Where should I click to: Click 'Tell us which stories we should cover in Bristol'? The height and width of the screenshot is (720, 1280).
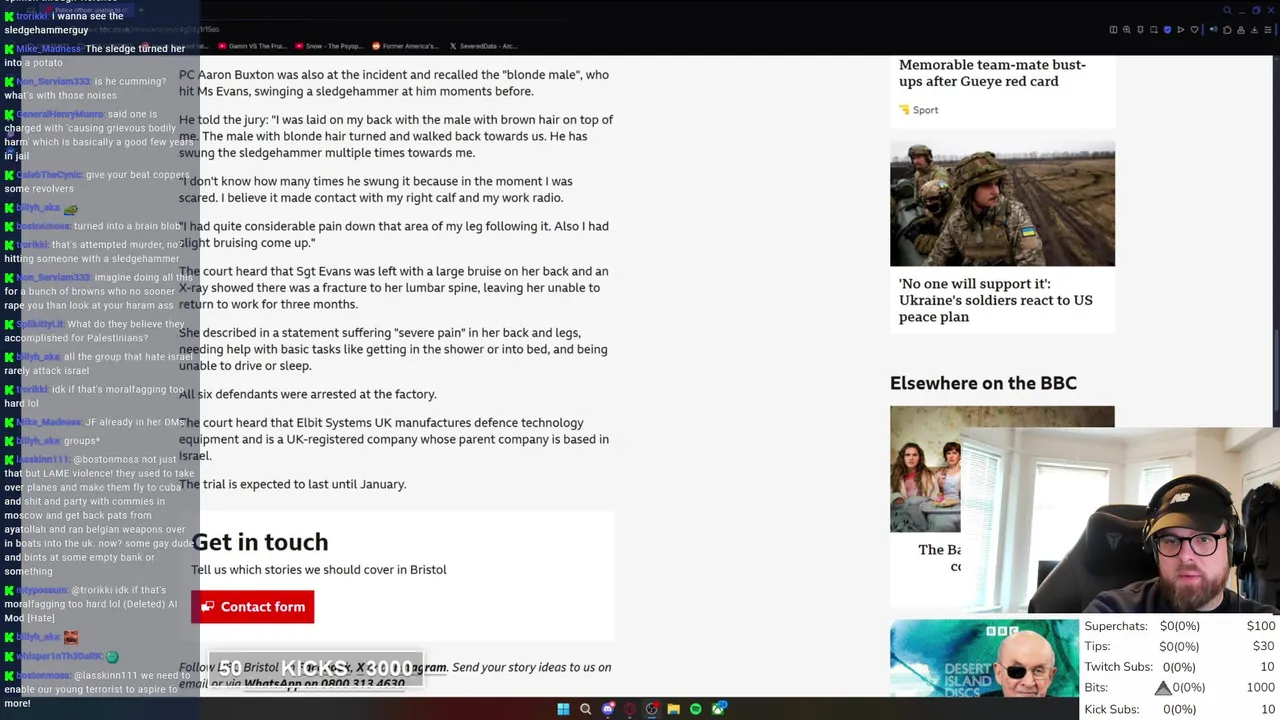[319, 570]
